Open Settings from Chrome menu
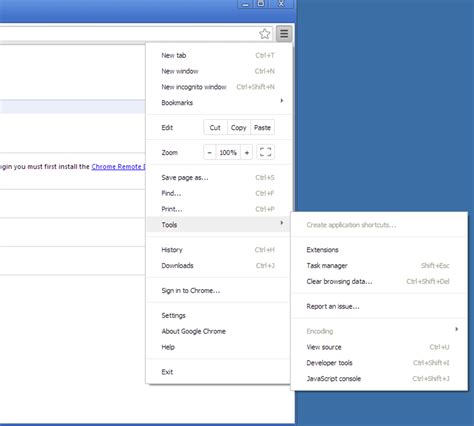 (x=218, y=315)
